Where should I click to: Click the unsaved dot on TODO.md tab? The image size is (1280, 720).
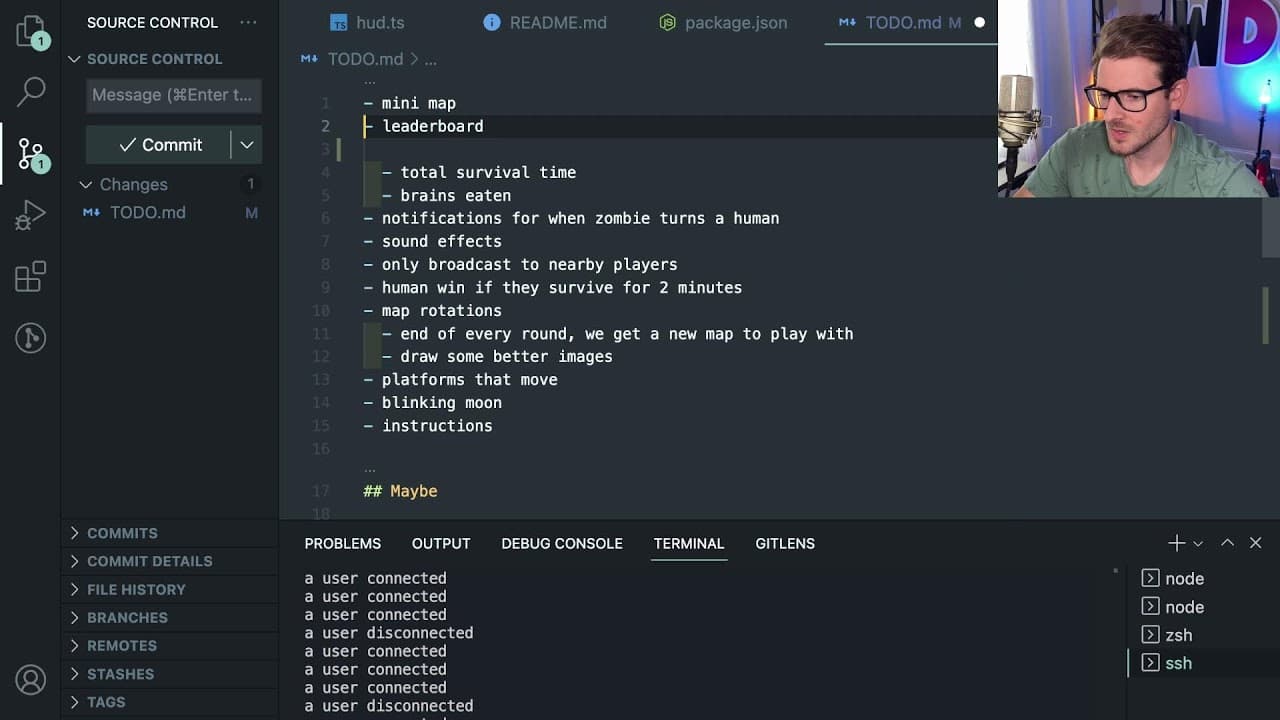[979, 22]
